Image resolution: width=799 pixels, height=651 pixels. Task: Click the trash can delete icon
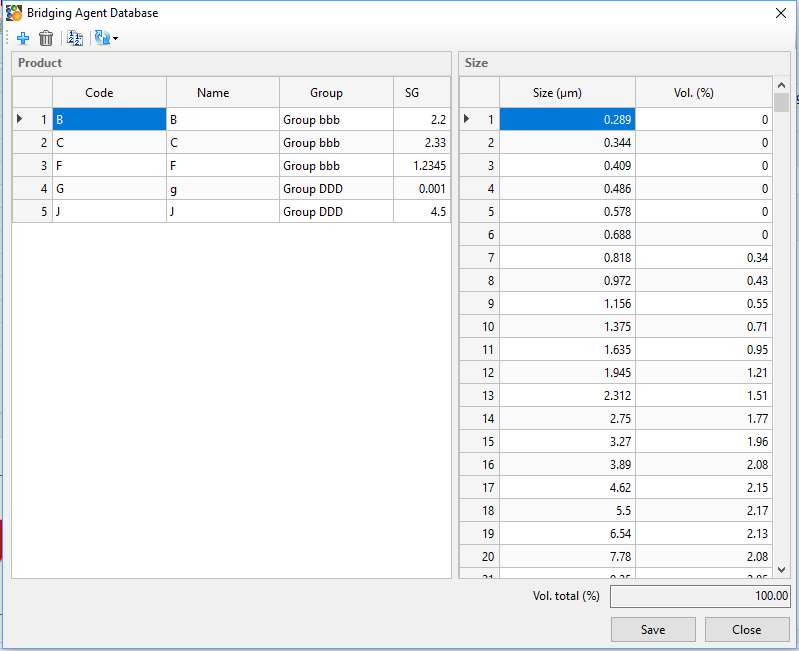point(46,38)
